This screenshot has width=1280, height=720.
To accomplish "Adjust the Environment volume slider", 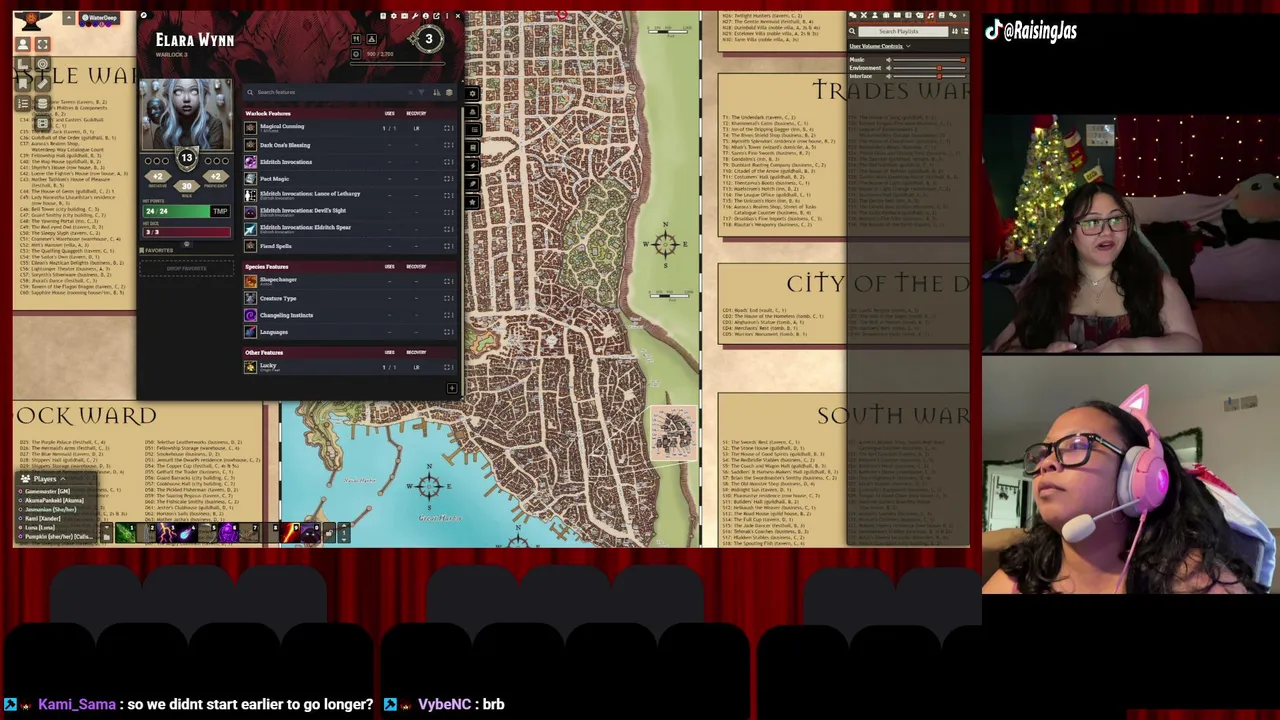I will 929,68.
